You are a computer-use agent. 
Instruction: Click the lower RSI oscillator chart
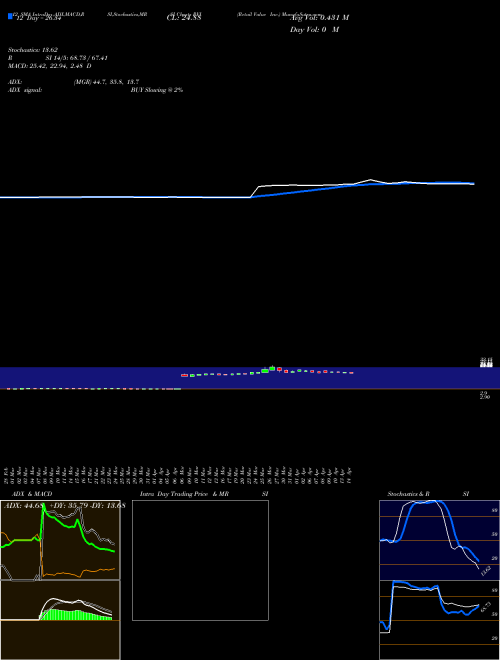pos(439,620)
